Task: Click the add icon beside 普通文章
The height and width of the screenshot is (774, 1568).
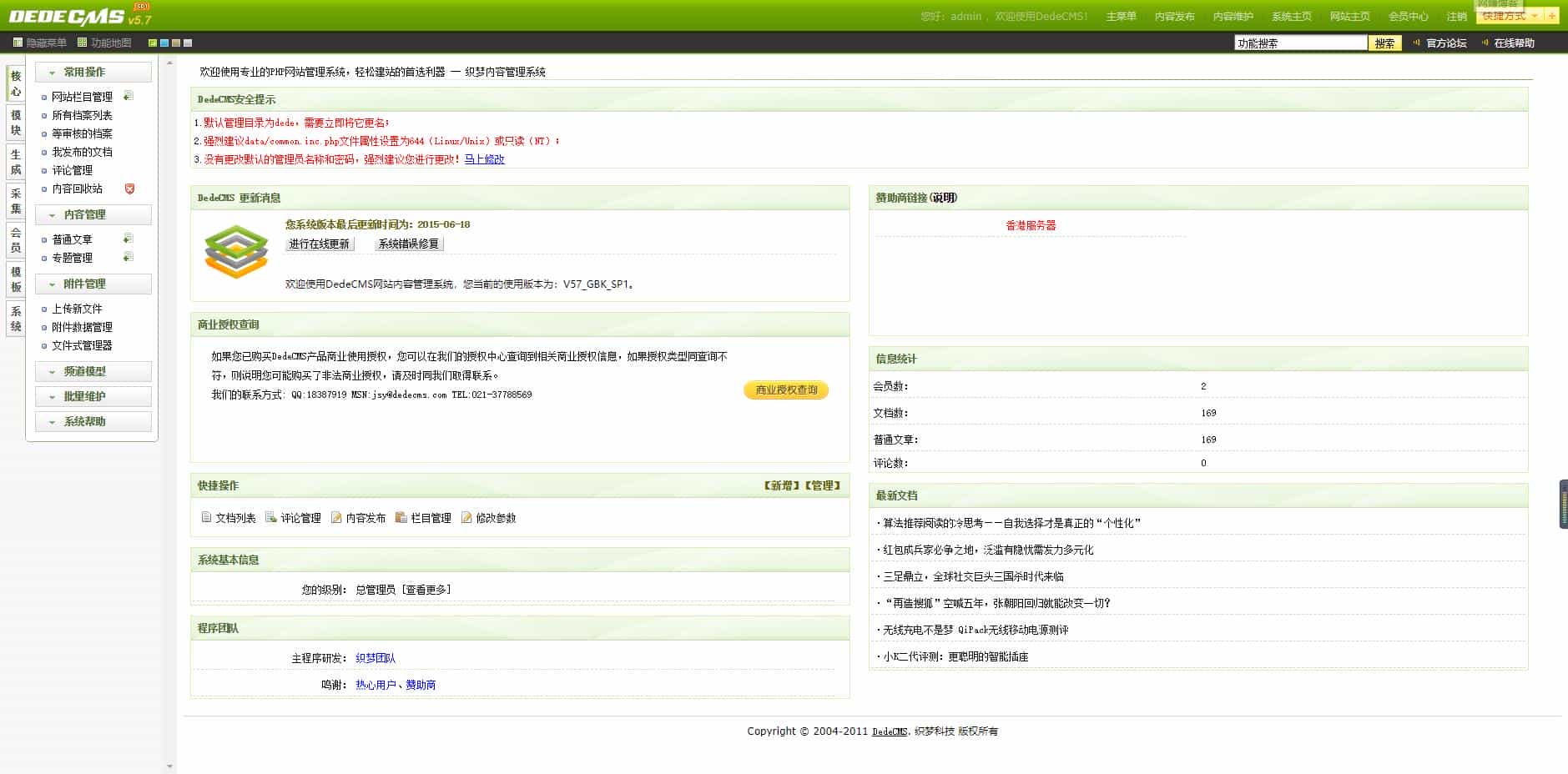Action: point(129,239)
